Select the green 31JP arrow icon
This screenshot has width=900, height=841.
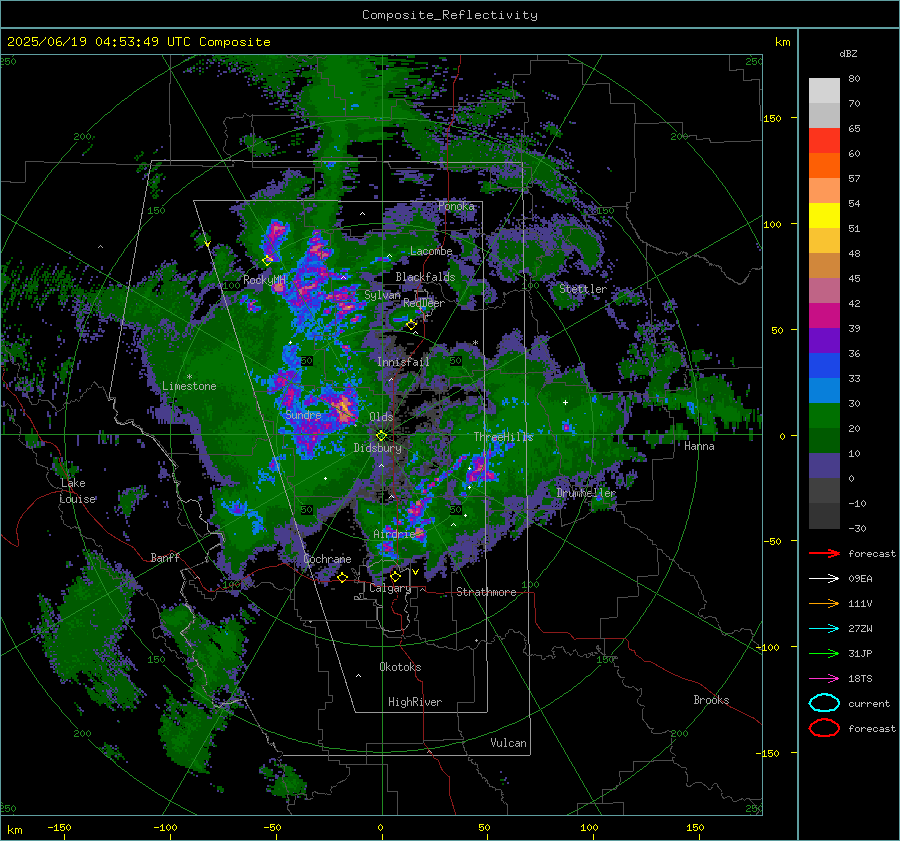click(x=824, y=653)
